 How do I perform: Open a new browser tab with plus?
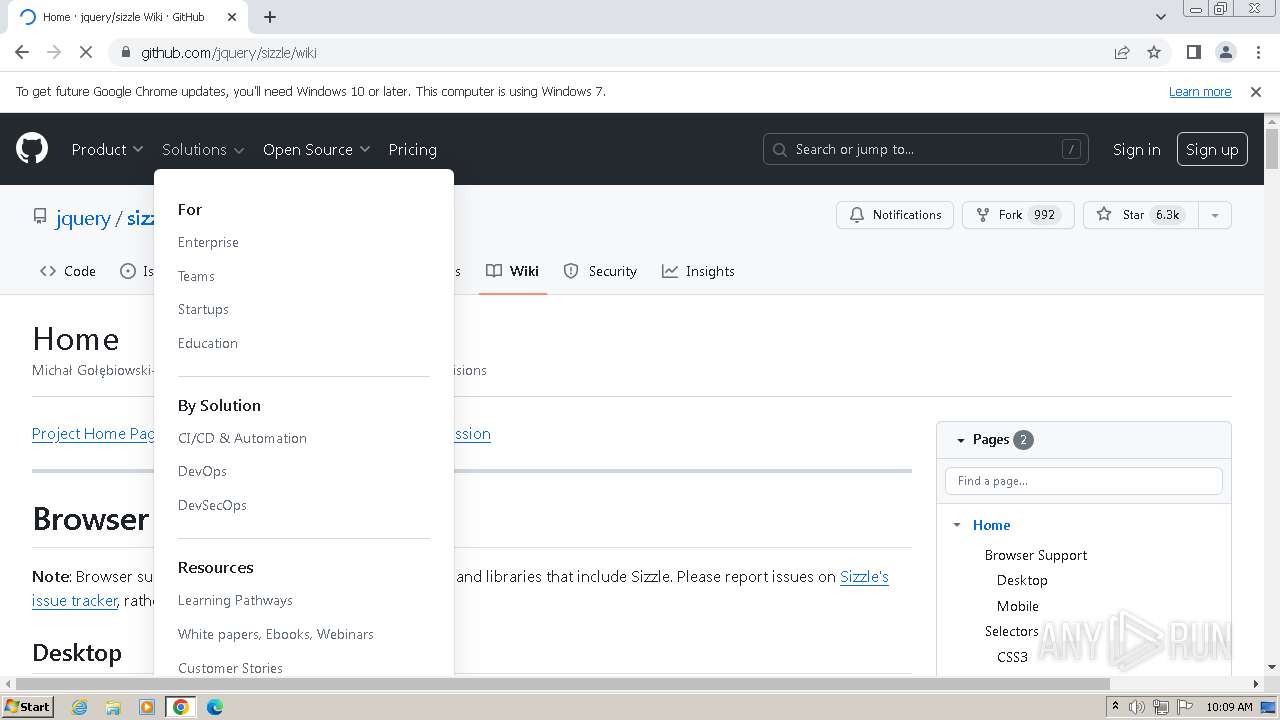(270, 17)
